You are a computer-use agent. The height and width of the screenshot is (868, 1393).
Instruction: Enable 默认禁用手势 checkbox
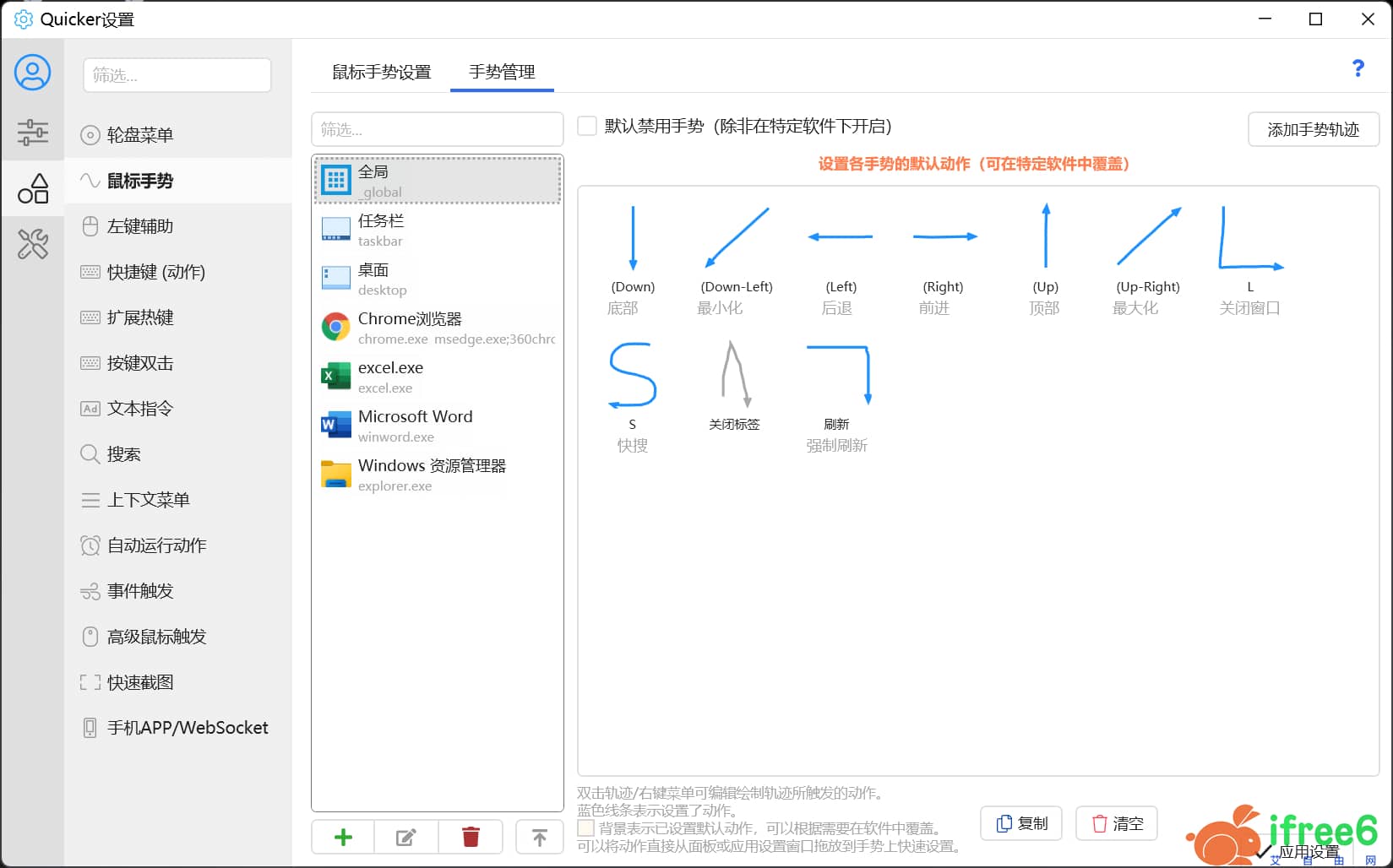587,127
